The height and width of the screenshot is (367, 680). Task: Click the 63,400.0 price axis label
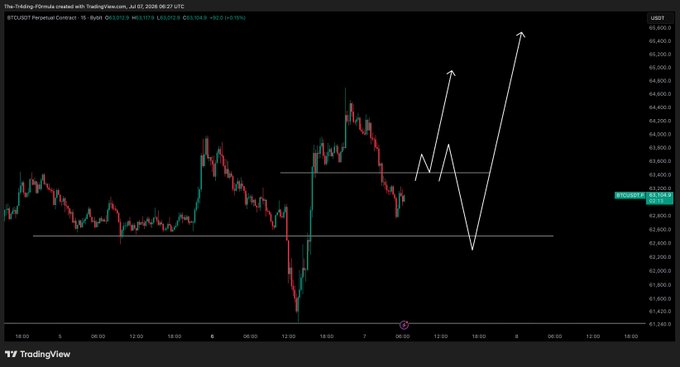pos(660,175)
